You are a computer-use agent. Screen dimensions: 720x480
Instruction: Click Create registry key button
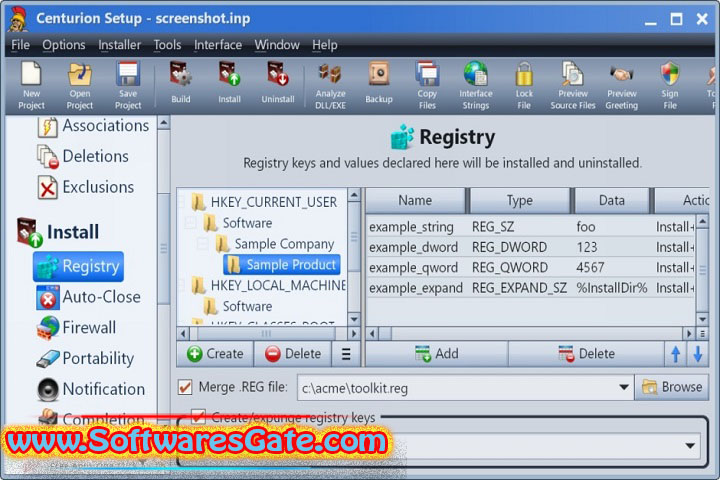[215, 354]
